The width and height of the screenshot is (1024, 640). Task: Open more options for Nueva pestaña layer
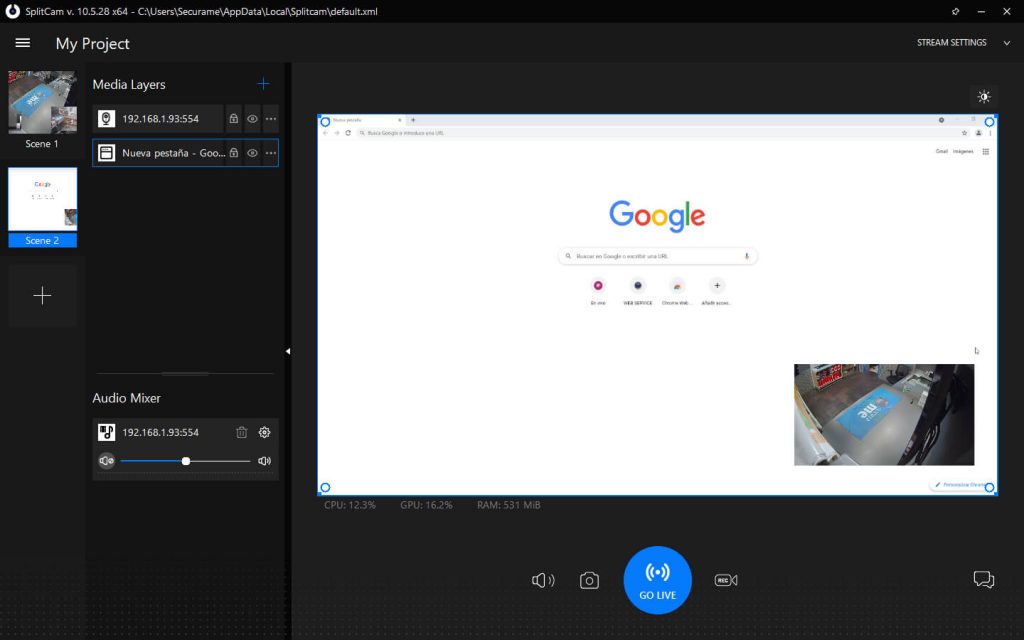pos(271,153)
